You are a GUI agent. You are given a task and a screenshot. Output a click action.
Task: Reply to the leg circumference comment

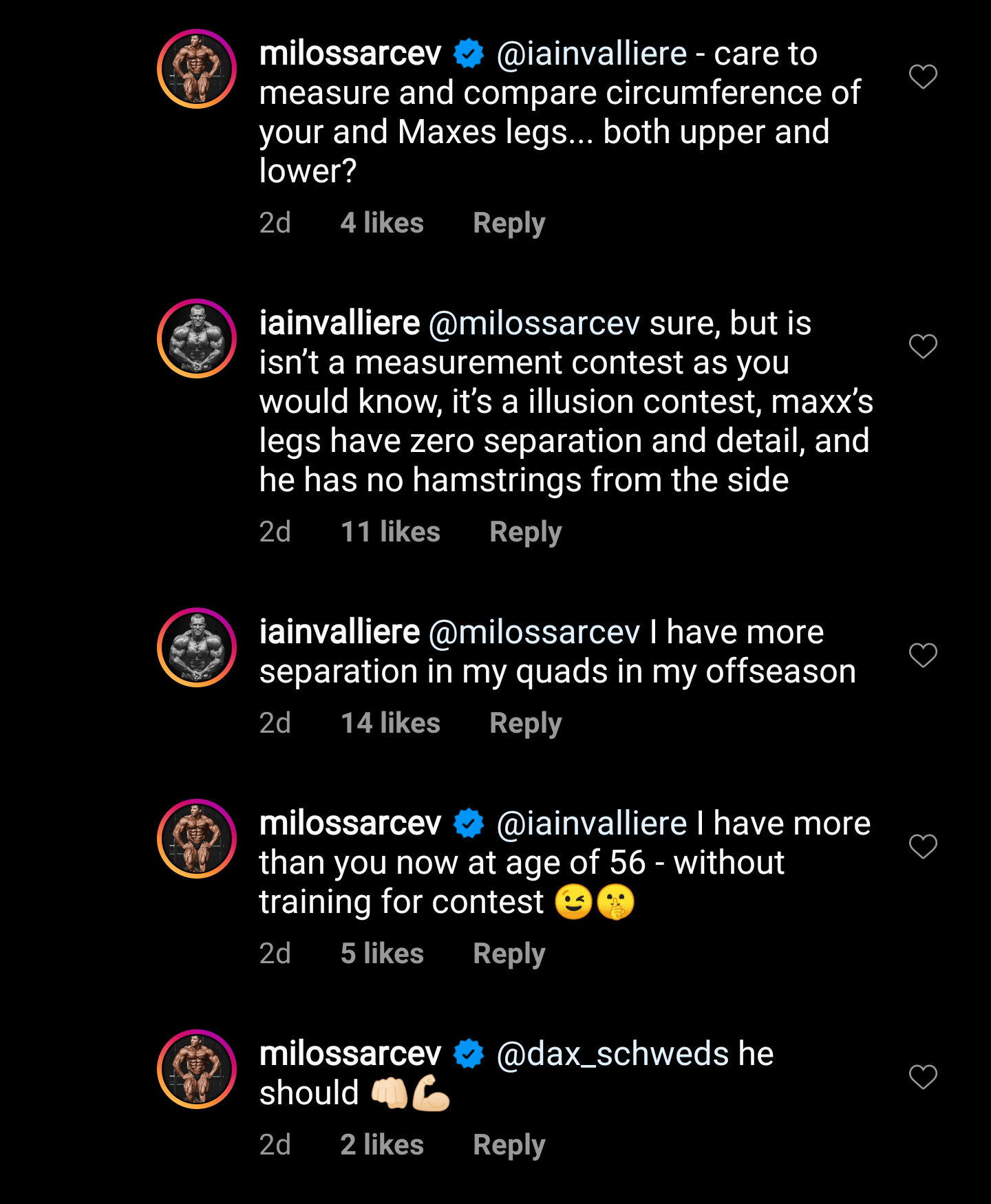[x=509, y=223]
